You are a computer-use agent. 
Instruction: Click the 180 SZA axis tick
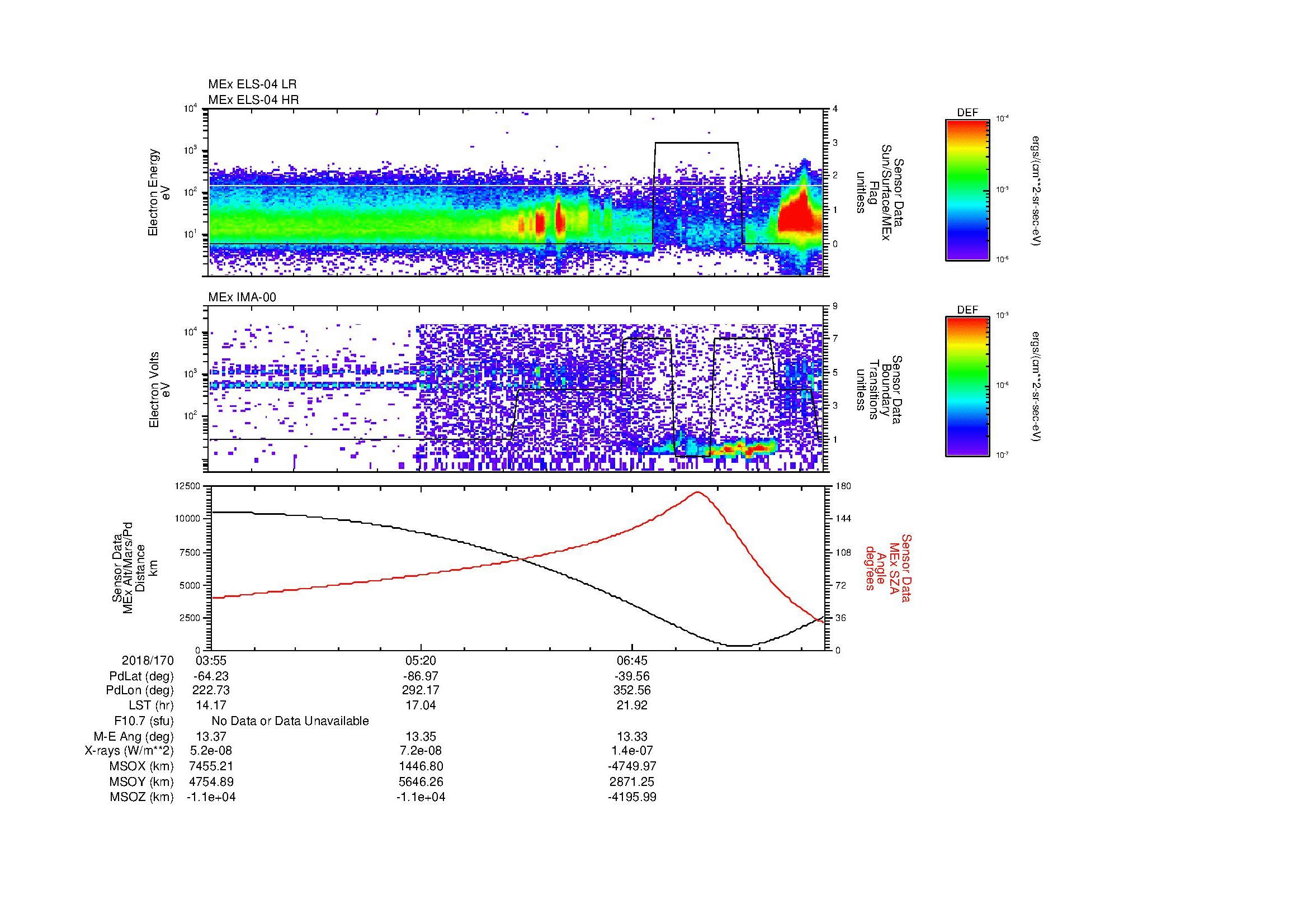pyautogui.click(x=843, y=486)
